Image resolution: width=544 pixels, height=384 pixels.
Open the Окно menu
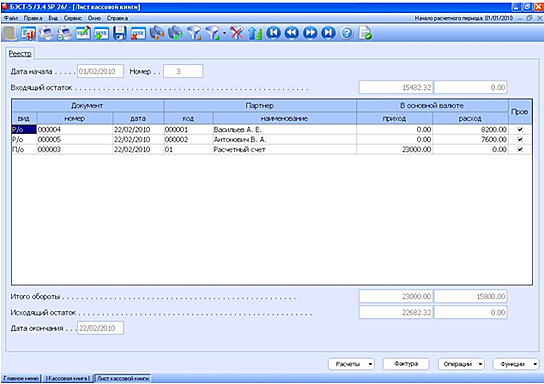pyautogui.click(x=94, y=18)
